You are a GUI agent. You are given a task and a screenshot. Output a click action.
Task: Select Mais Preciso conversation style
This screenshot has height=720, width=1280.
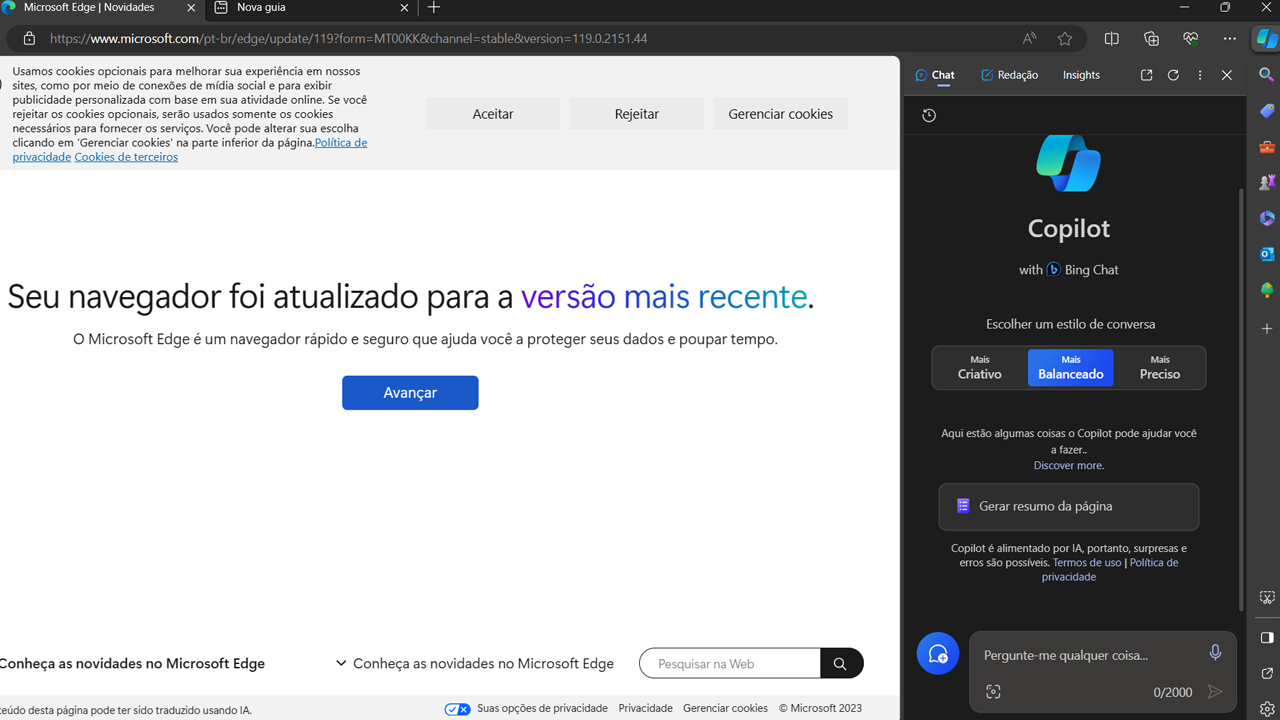1160,368
